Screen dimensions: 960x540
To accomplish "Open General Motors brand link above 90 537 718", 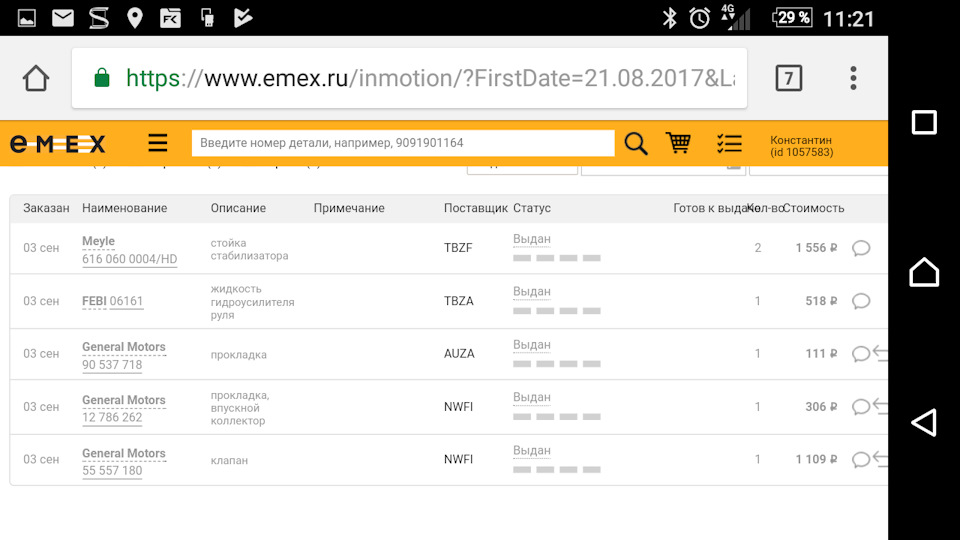I will (x=124, y=347).
